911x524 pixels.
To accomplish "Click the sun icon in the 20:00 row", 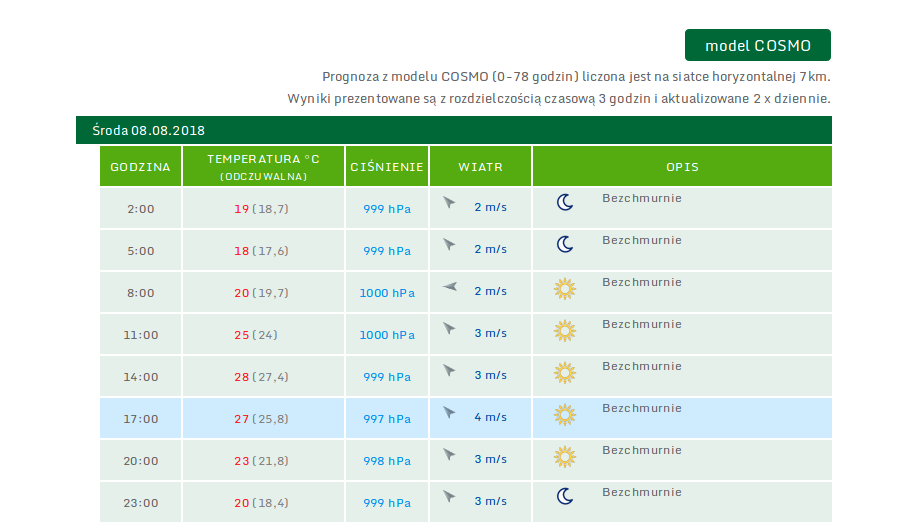I will (x=565, y=457).
